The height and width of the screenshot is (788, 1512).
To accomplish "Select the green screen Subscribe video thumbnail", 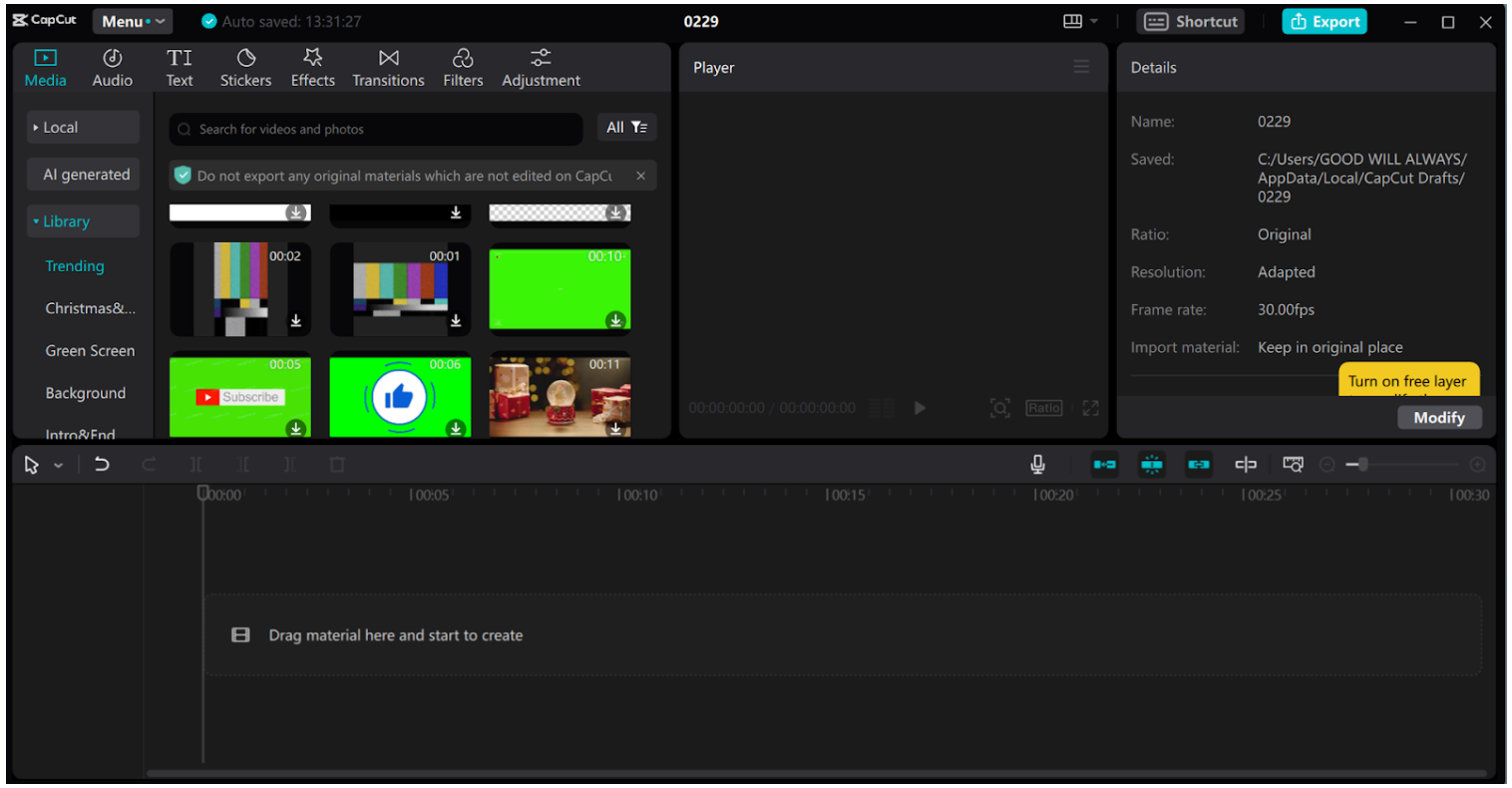I will (239, 394).
